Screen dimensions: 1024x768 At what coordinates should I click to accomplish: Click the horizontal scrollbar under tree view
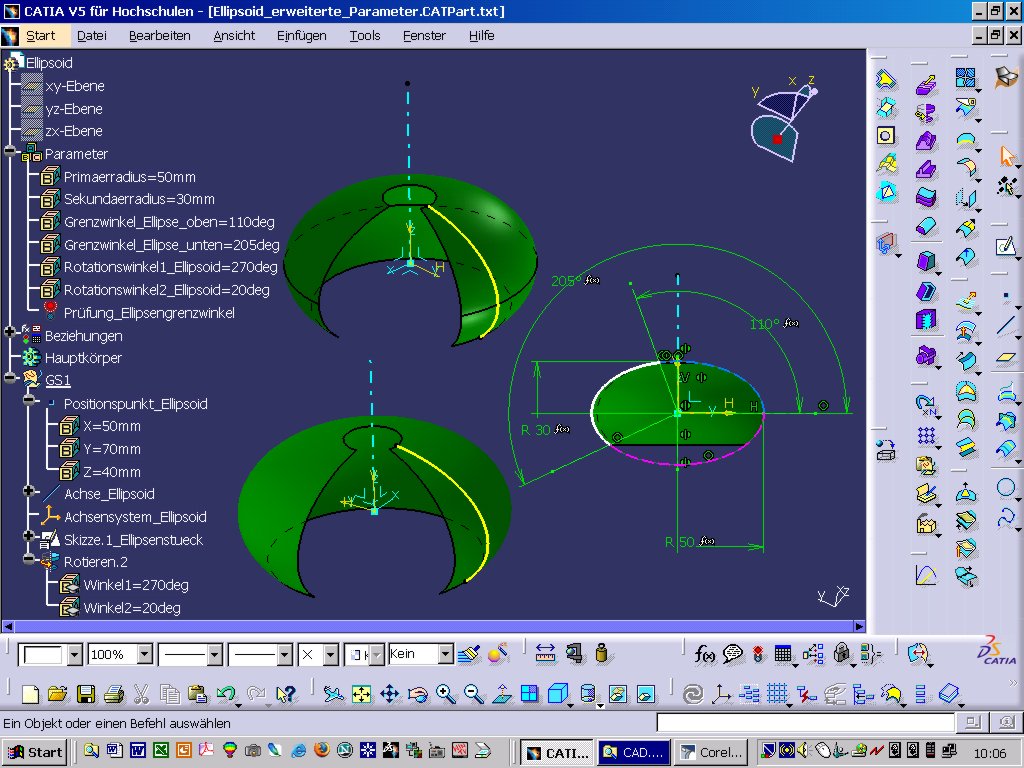[x=434, y=626]
